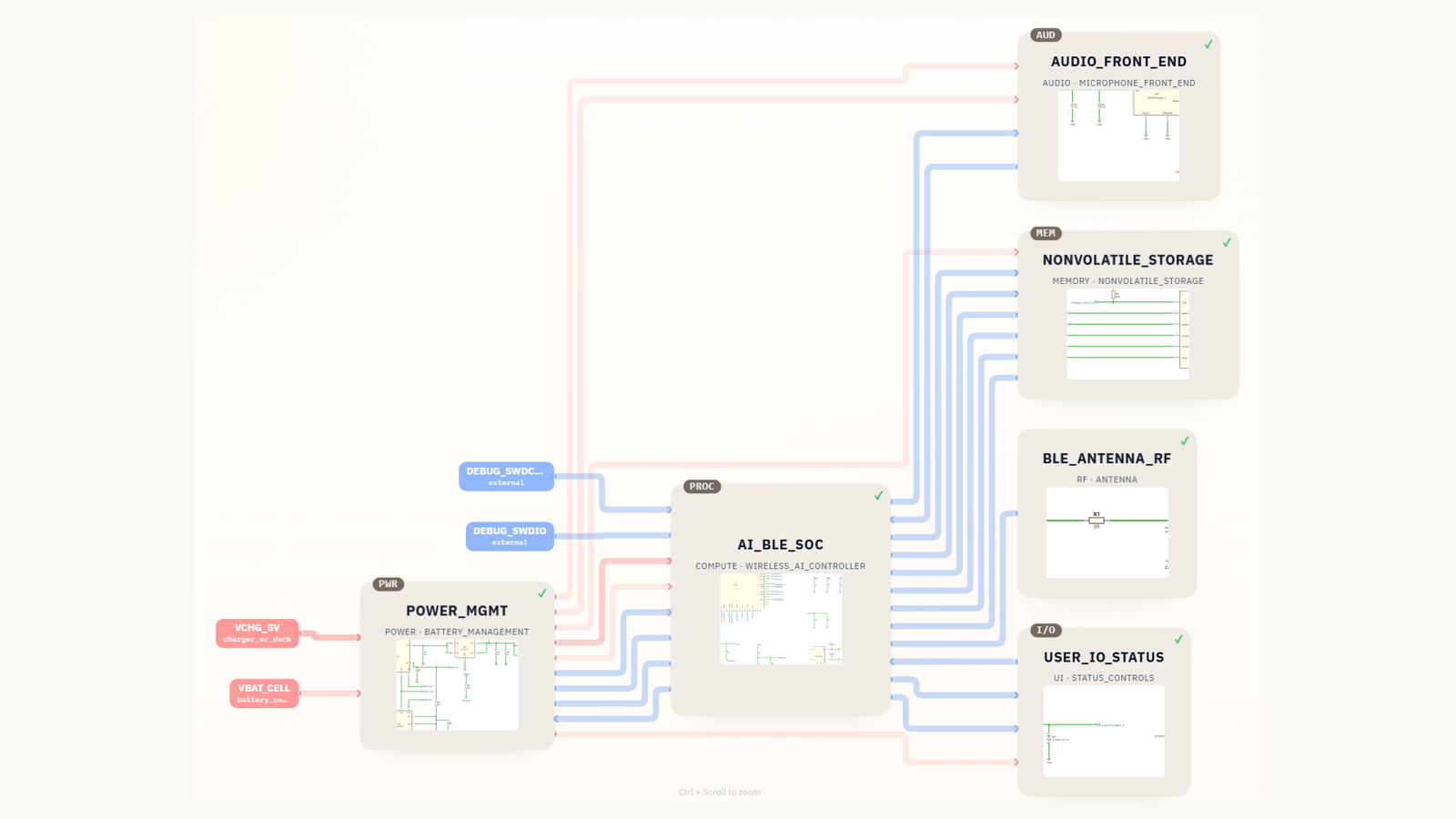1456x819 pixels.
Task: Select the VCHG_5V charger input node
Action: coord(258,633)
